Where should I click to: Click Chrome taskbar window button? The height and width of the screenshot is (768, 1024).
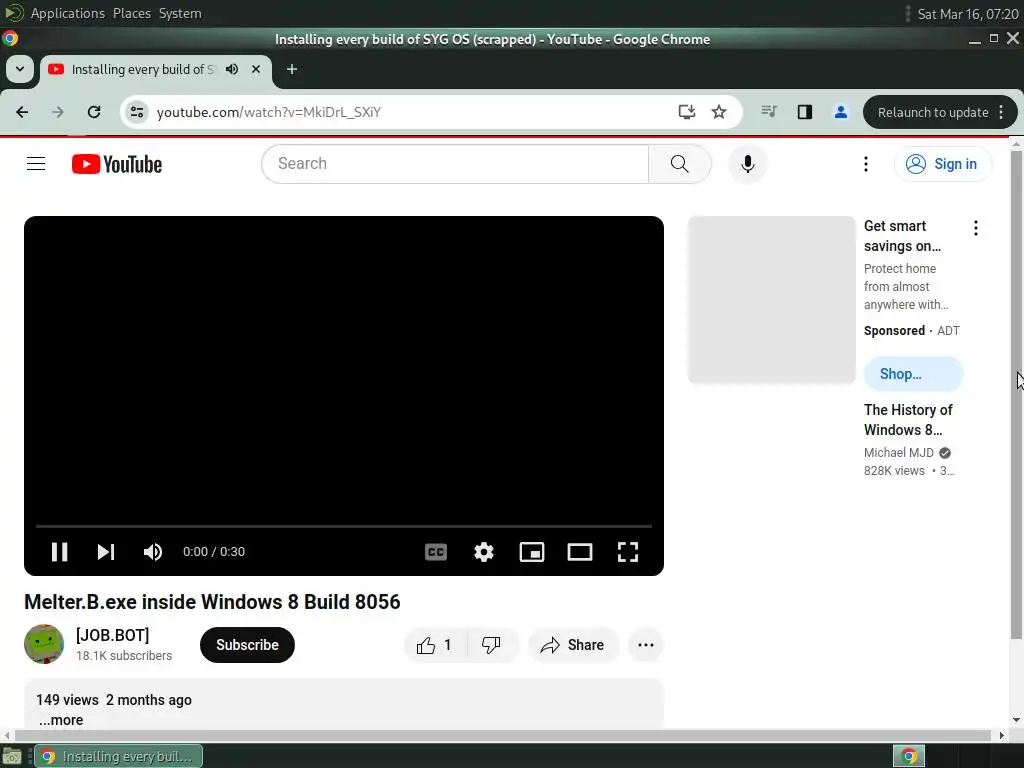click(x=118, y=756)
